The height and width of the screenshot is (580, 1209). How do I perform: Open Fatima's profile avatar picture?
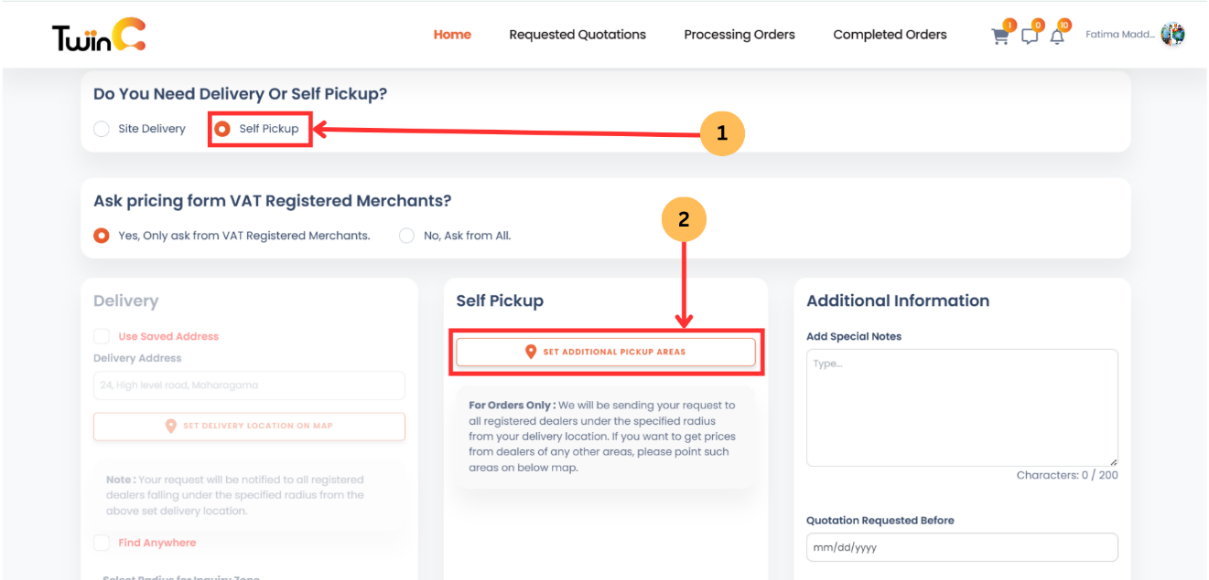[1173, 33]
